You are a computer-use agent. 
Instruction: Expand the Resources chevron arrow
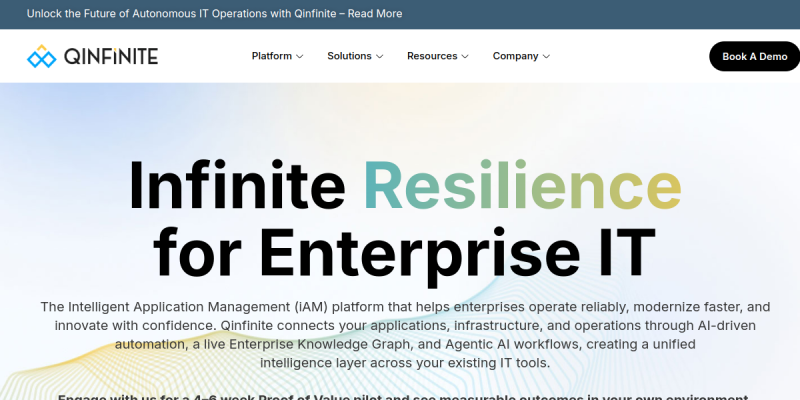(465, 57)
